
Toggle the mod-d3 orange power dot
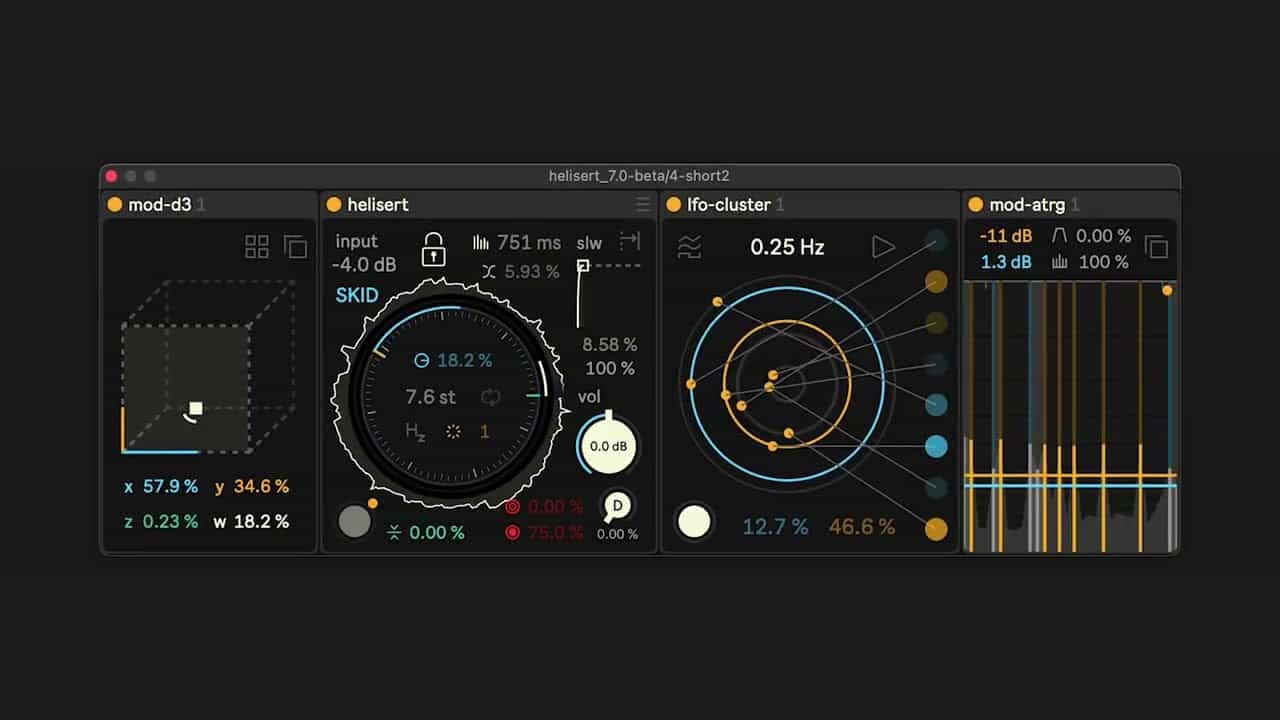point(115,205)
